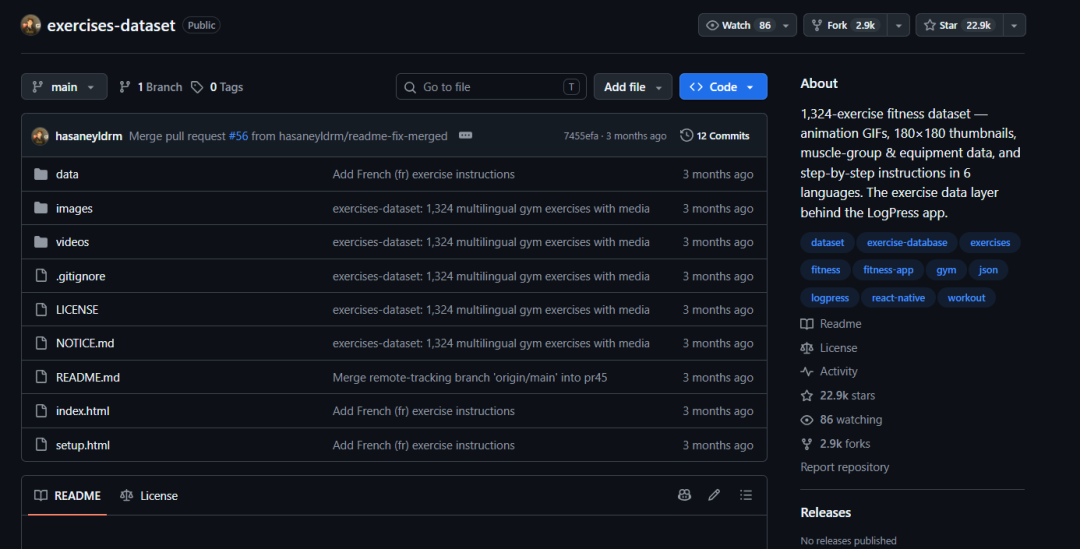Screen dimensions: 1080x549
Task: Select the fitness-app topic tag
Action: [x=888, y=270]
